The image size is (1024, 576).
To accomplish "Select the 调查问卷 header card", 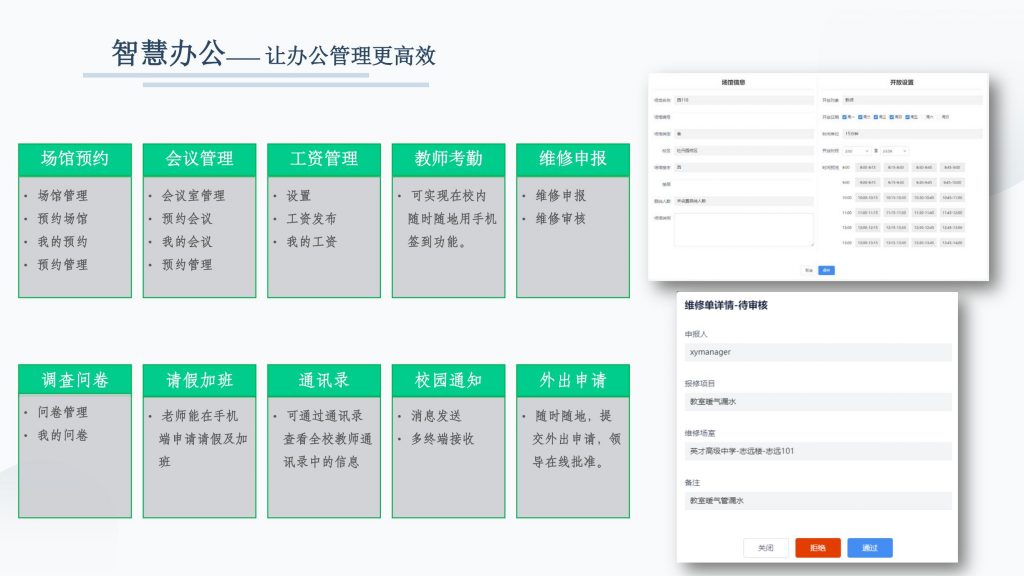I will point(75,380).
